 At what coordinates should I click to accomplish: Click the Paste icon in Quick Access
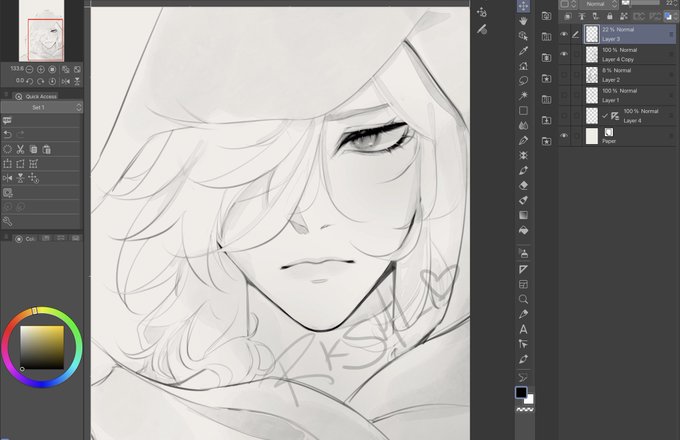click(46, 150)
